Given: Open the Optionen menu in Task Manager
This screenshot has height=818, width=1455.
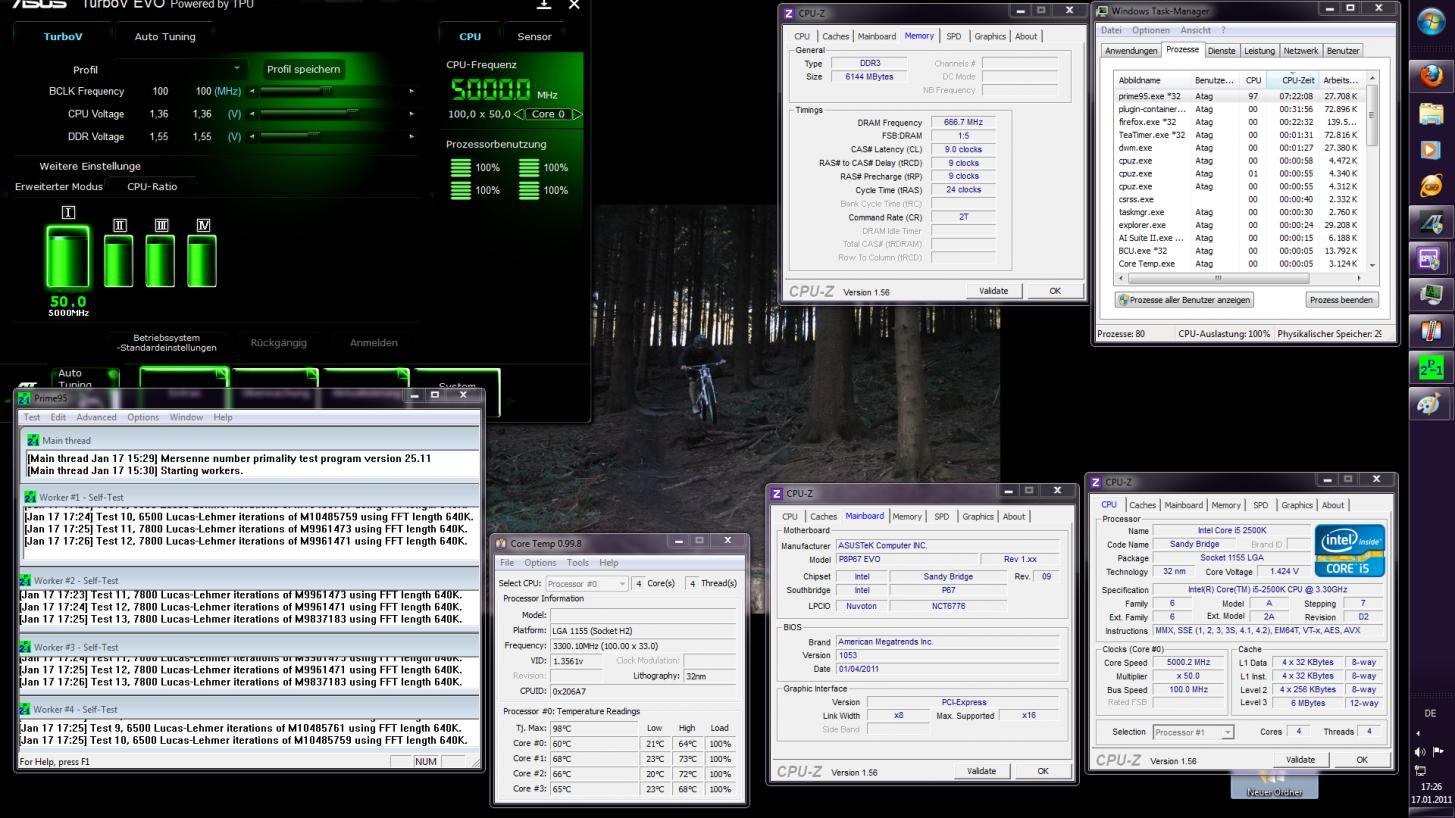Looking at the screenshot, I should pos(1151,30).
